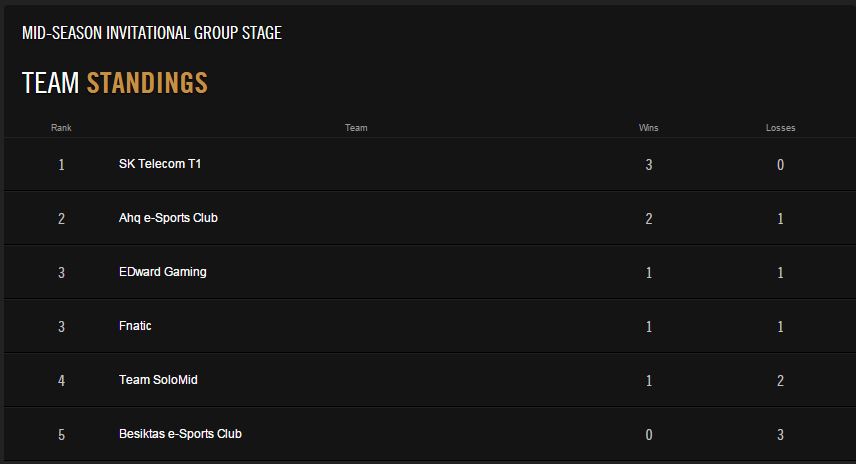Open the Team SoloMid entry
The height and width of the screenshot is (464, 856).
(158, 380)
